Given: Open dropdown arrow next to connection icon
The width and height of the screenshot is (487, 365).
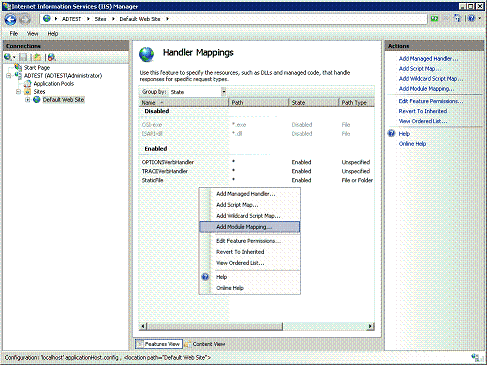Looking at the screenshot, I should [x=14, y=58].
